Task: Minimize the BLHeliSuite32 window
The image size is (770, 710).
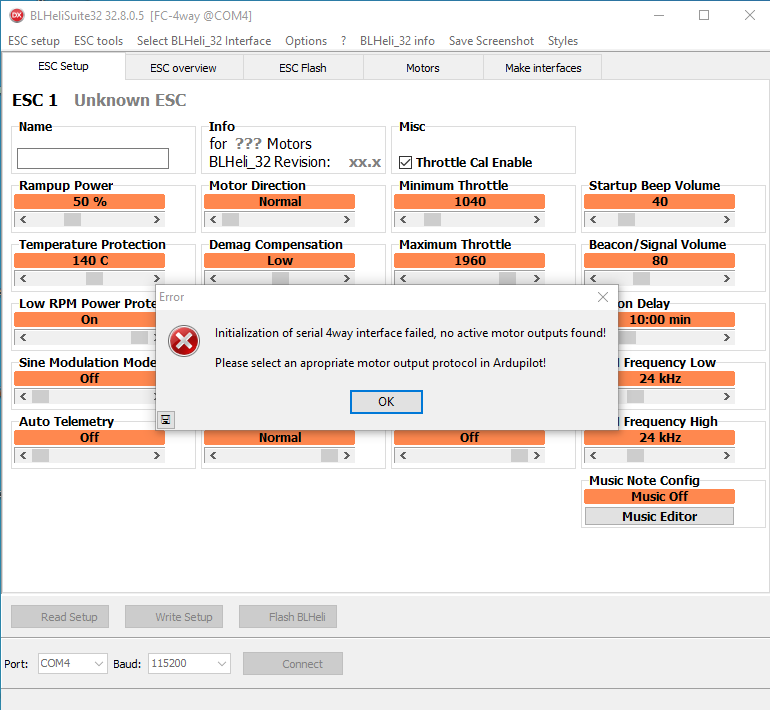Action: 659,15
